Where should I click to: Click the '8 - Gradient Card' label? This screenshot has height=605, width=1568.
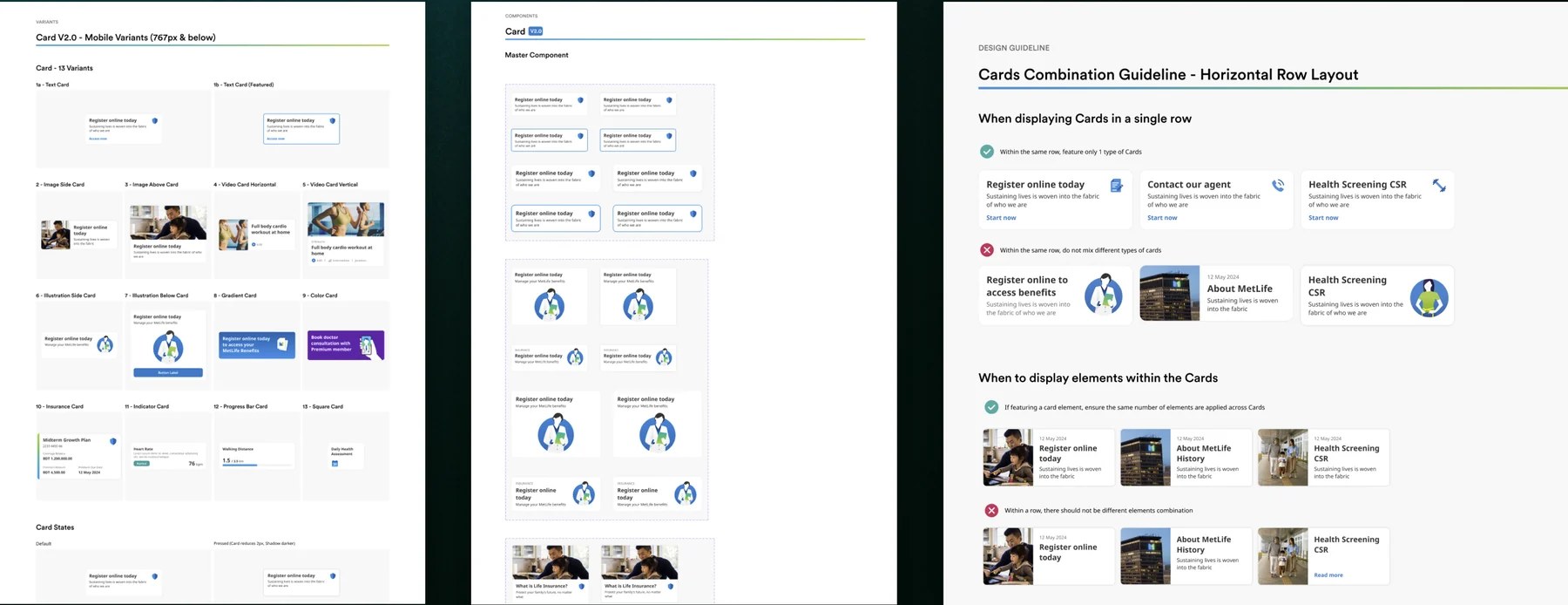click(235, 296)
